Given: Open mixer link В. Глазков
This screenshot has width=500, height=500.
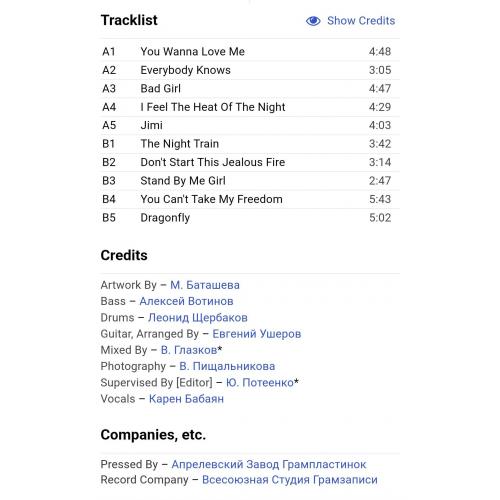Looking at the screenshot, I should [189, 350].
